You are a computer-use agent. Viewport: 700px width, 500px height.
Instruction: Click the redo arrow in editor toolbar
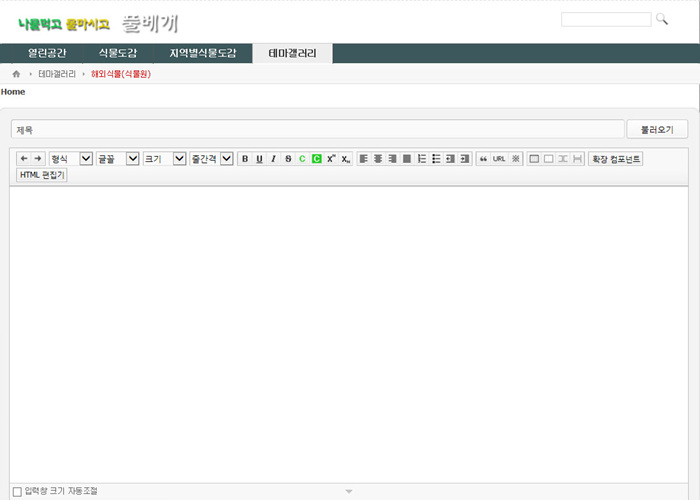[x=38, y=159]
